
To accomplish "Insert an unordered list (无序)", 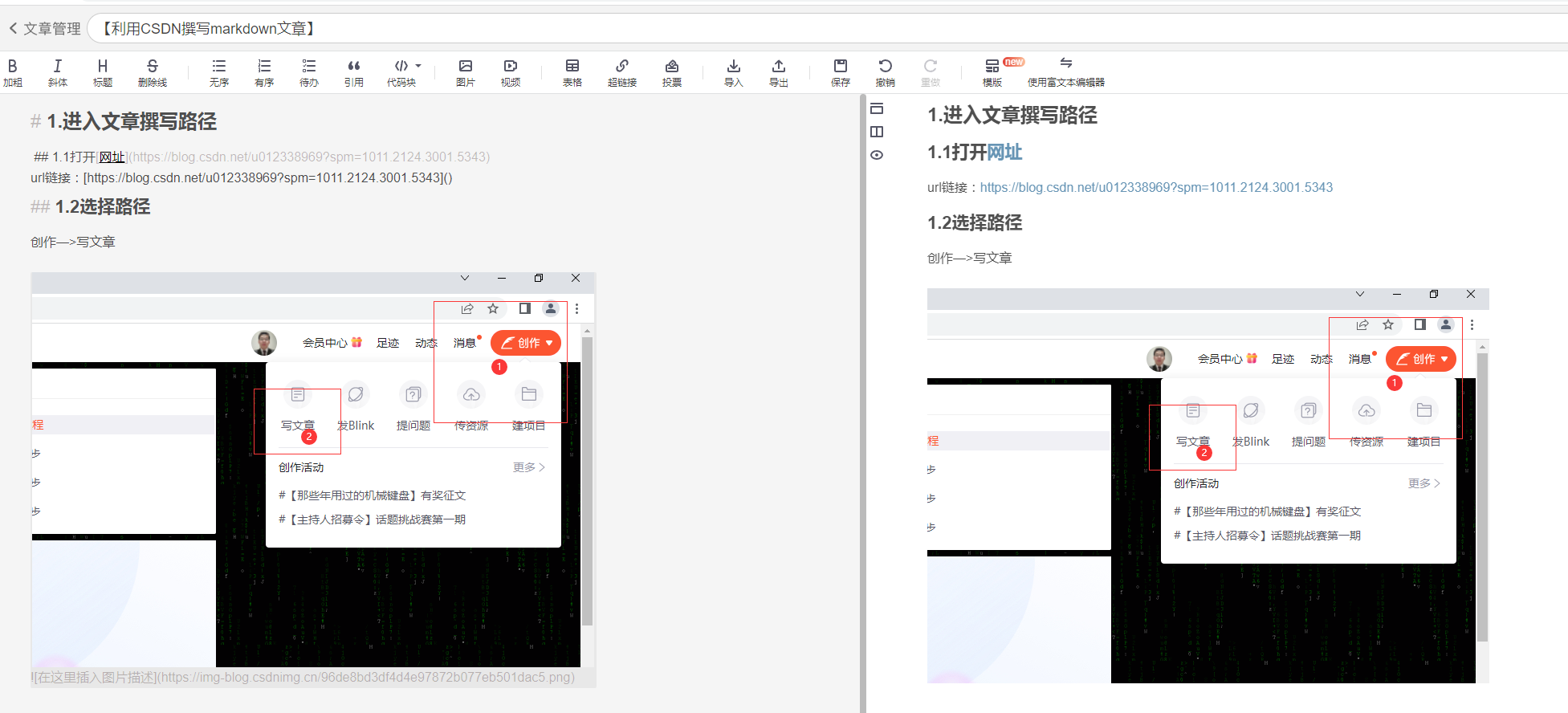I will click(x=219, y=72).
